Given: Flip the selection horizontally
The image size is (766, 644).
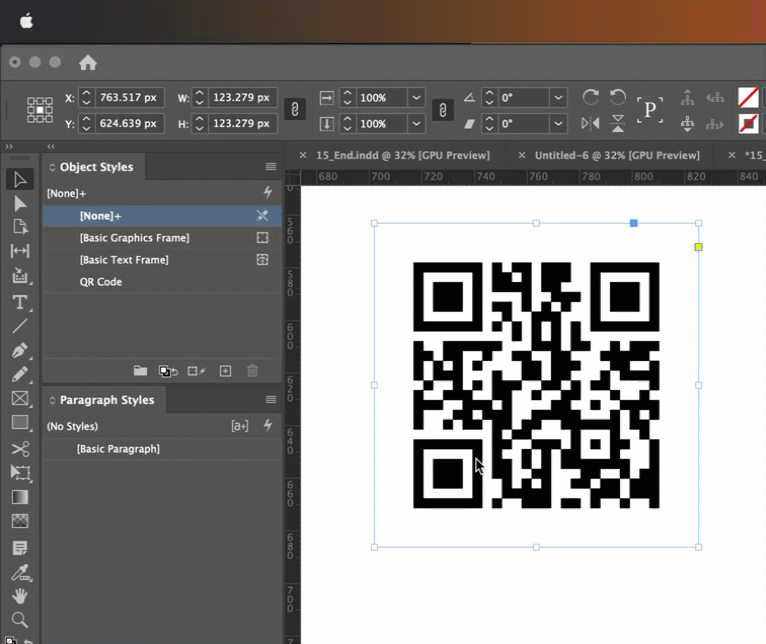Looking at the screenshot, I should tap(590, 123).
